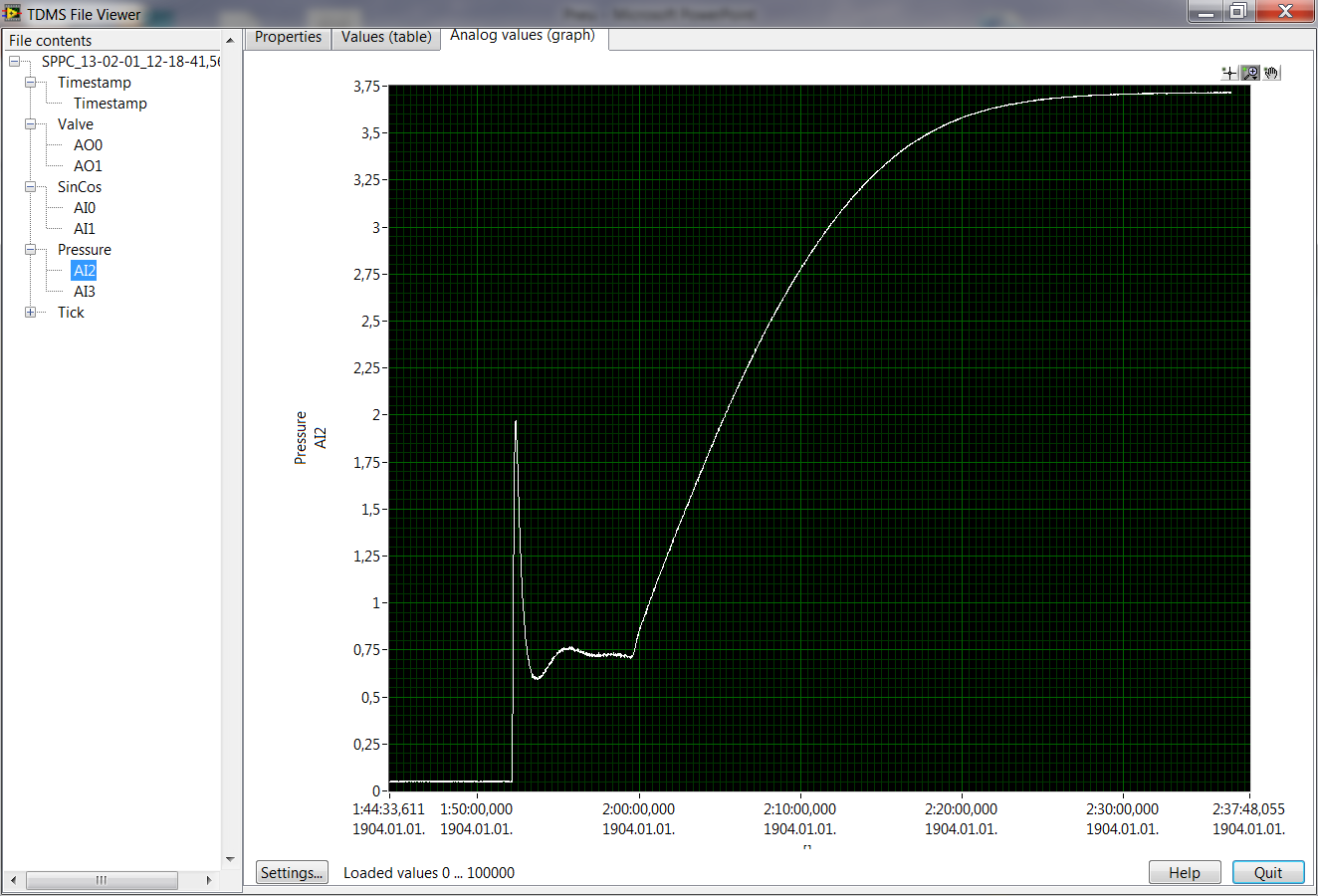Select the zoom magnifier graph tool

pos(1250,73)
